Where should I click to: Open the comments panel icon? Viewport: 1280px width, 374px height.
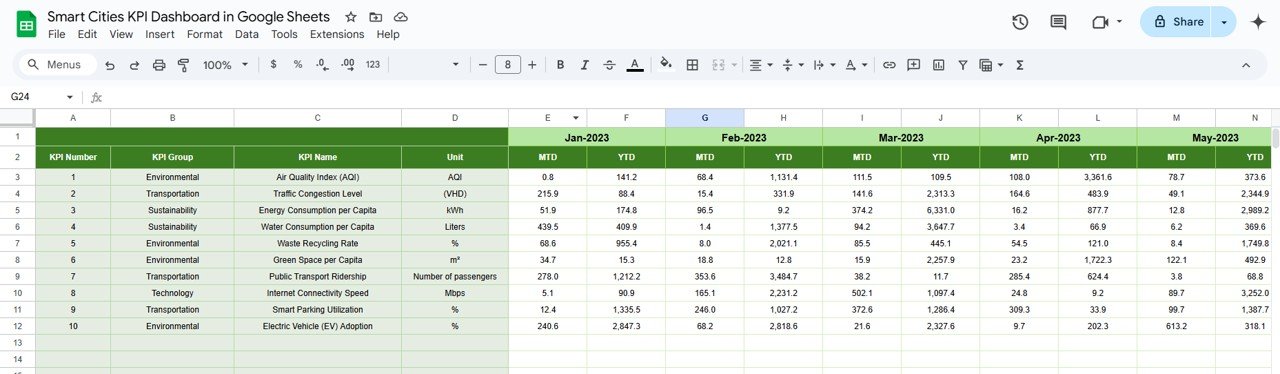pos(1058,22)
